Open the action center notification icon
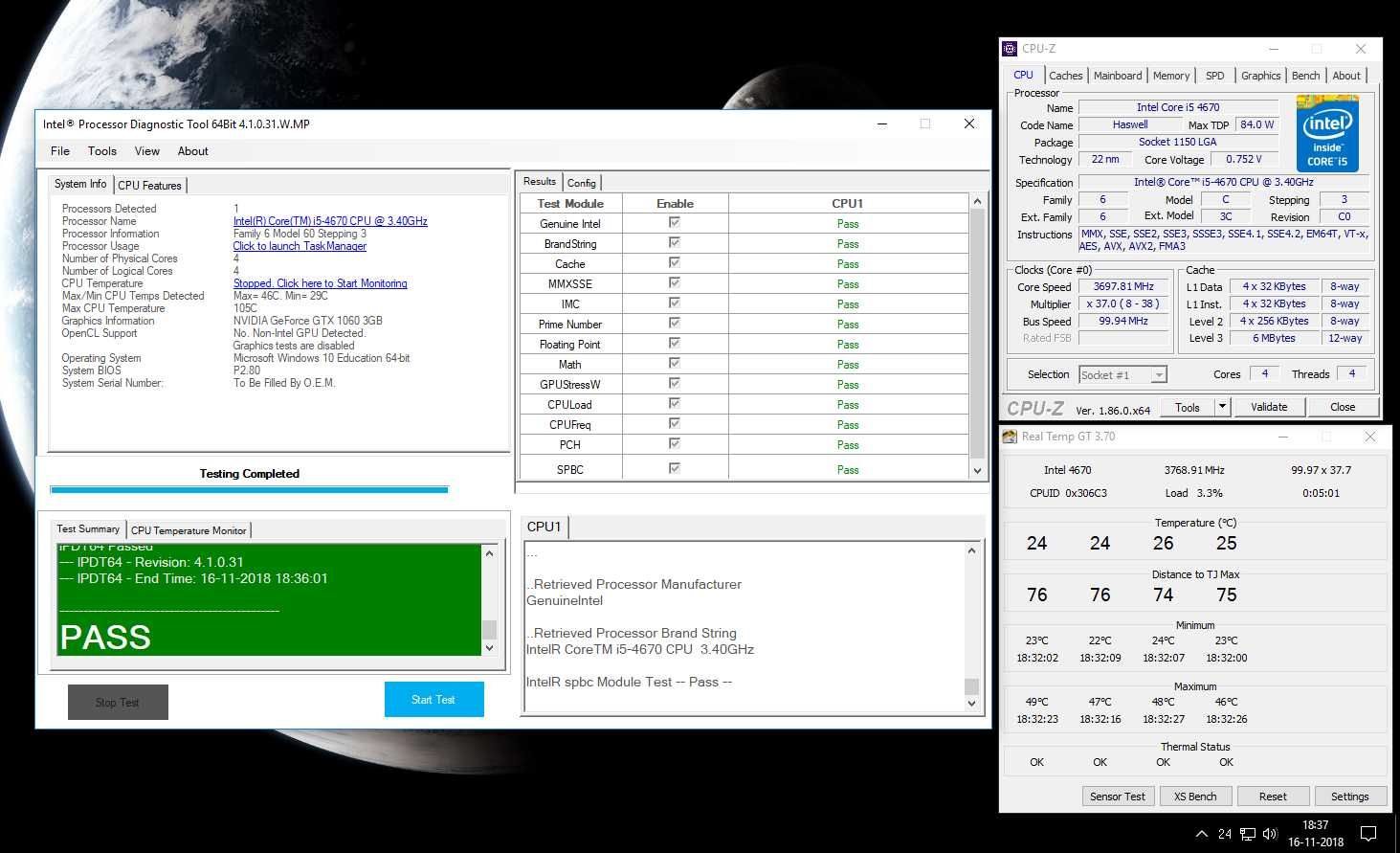 tap(1368, 834)
